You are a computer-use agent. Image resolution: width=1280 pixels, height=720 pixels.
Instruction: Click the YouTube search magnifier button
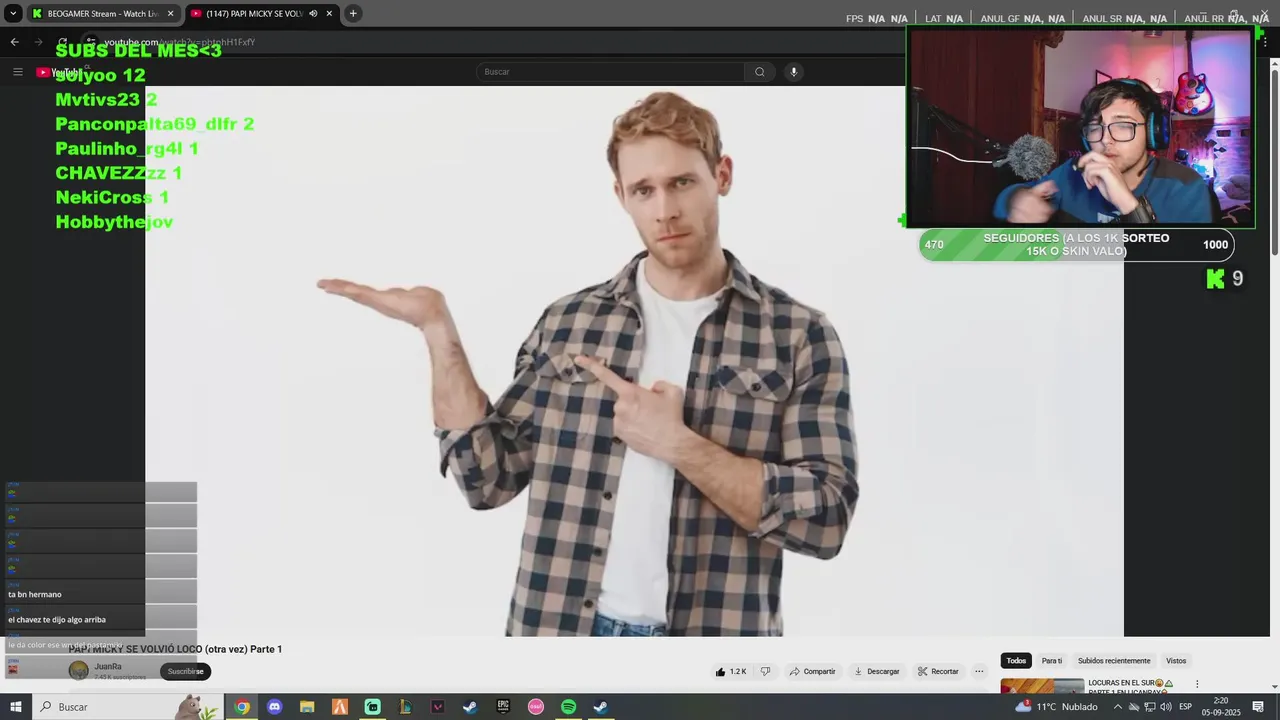click(x=760, y=72)
